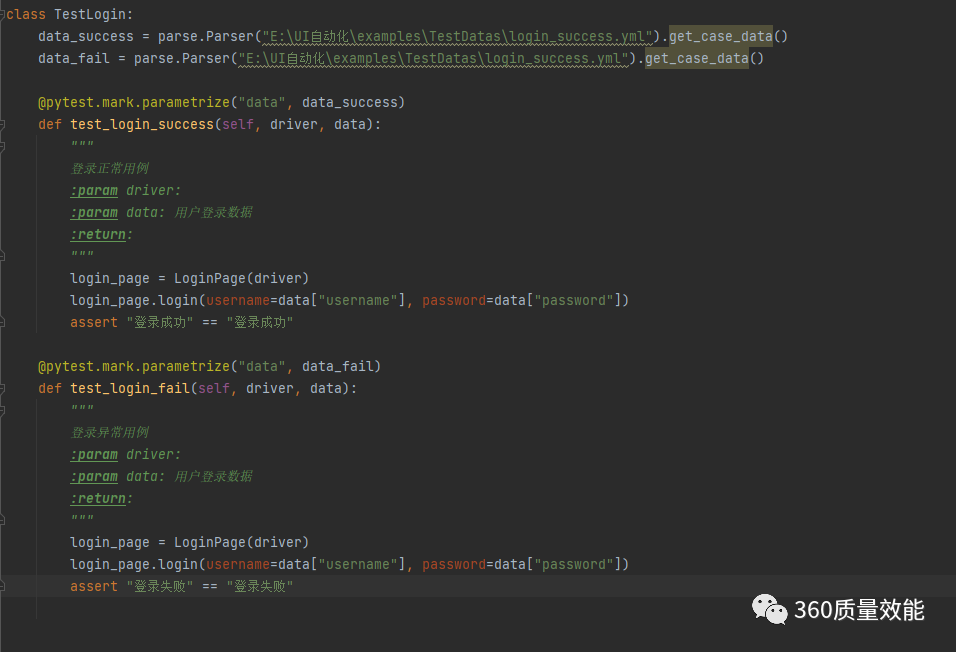The image size is (956, 652).
Task: Click the file path string on data_success line
Action: (x=458, y=37)
